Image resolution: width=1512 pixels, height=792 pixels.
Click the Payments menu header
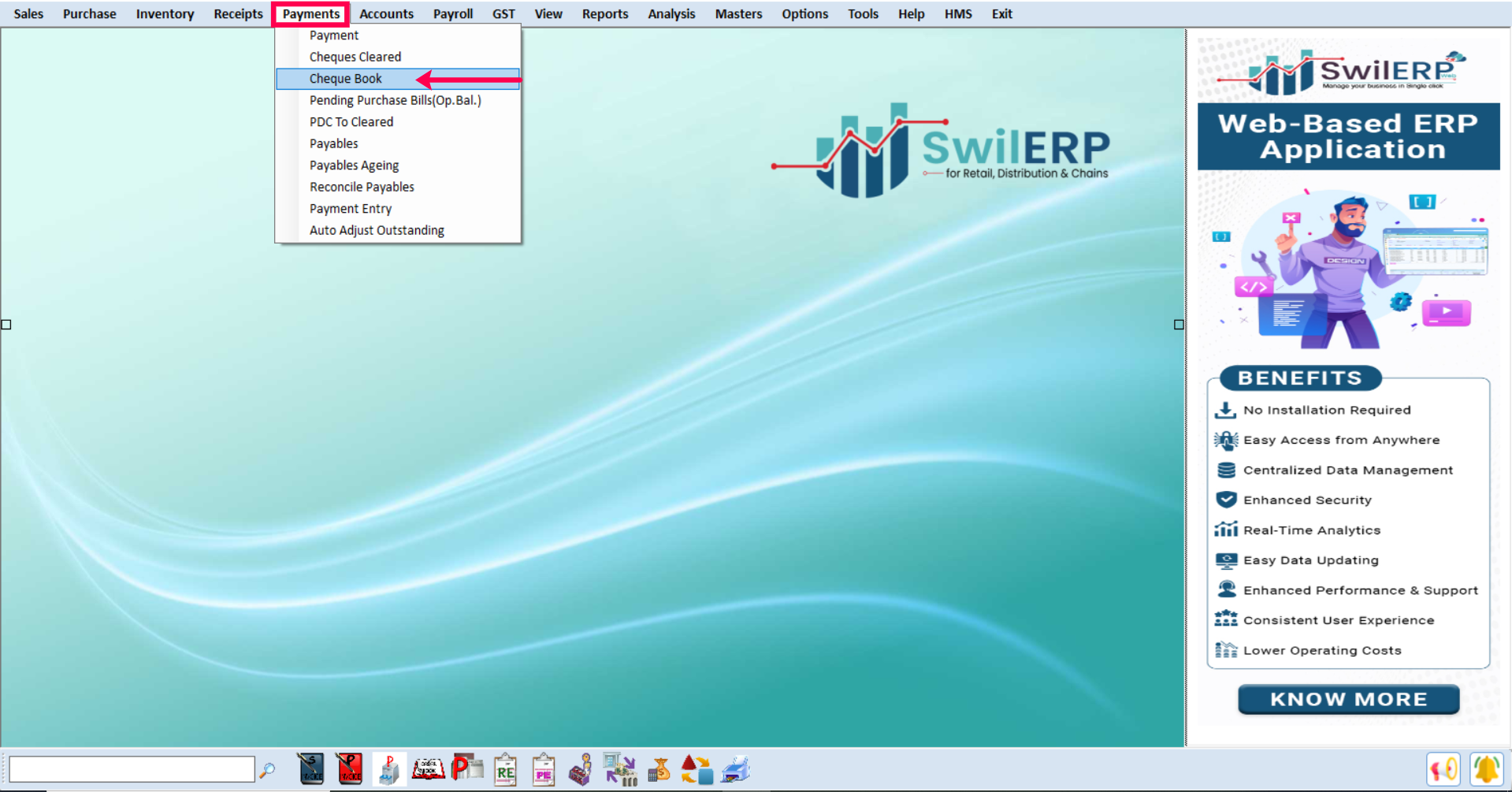click(311, 13)
